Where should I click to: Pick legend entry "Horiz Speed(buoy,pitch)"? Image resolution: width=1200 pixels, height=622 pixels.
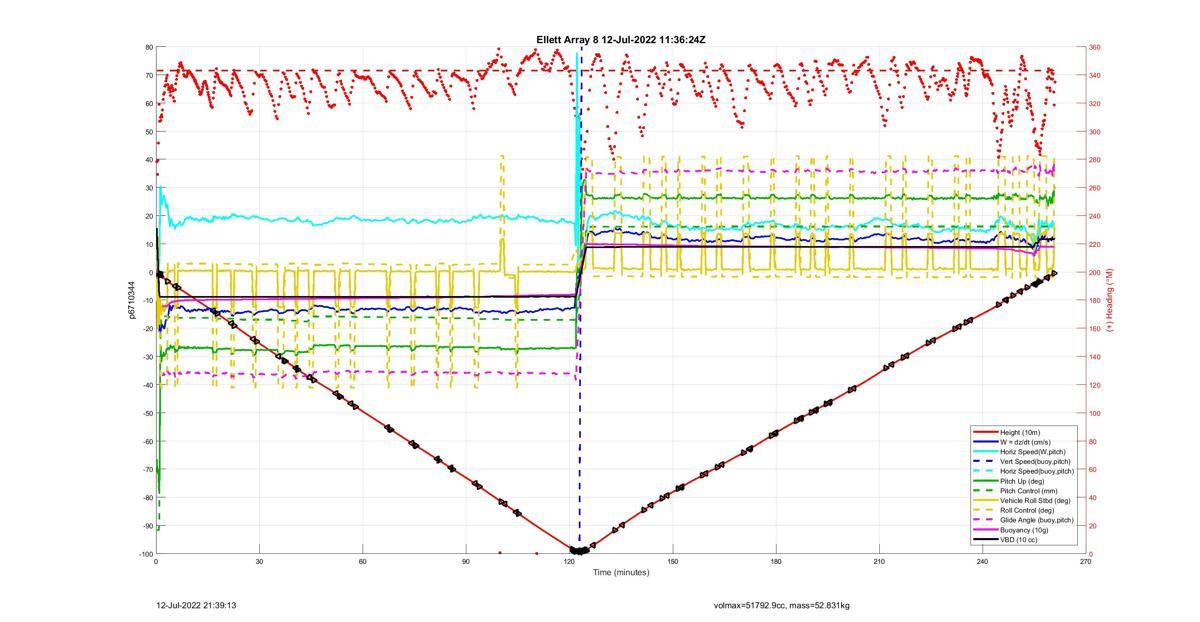pyautogui.click(x=1037, y=471)
